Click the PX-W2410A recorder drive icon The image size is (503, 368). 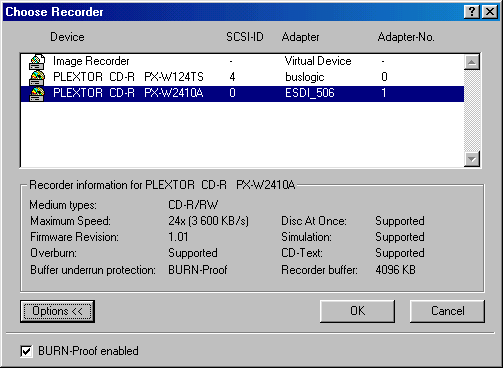pyautogui.click(x=37, y=94)
